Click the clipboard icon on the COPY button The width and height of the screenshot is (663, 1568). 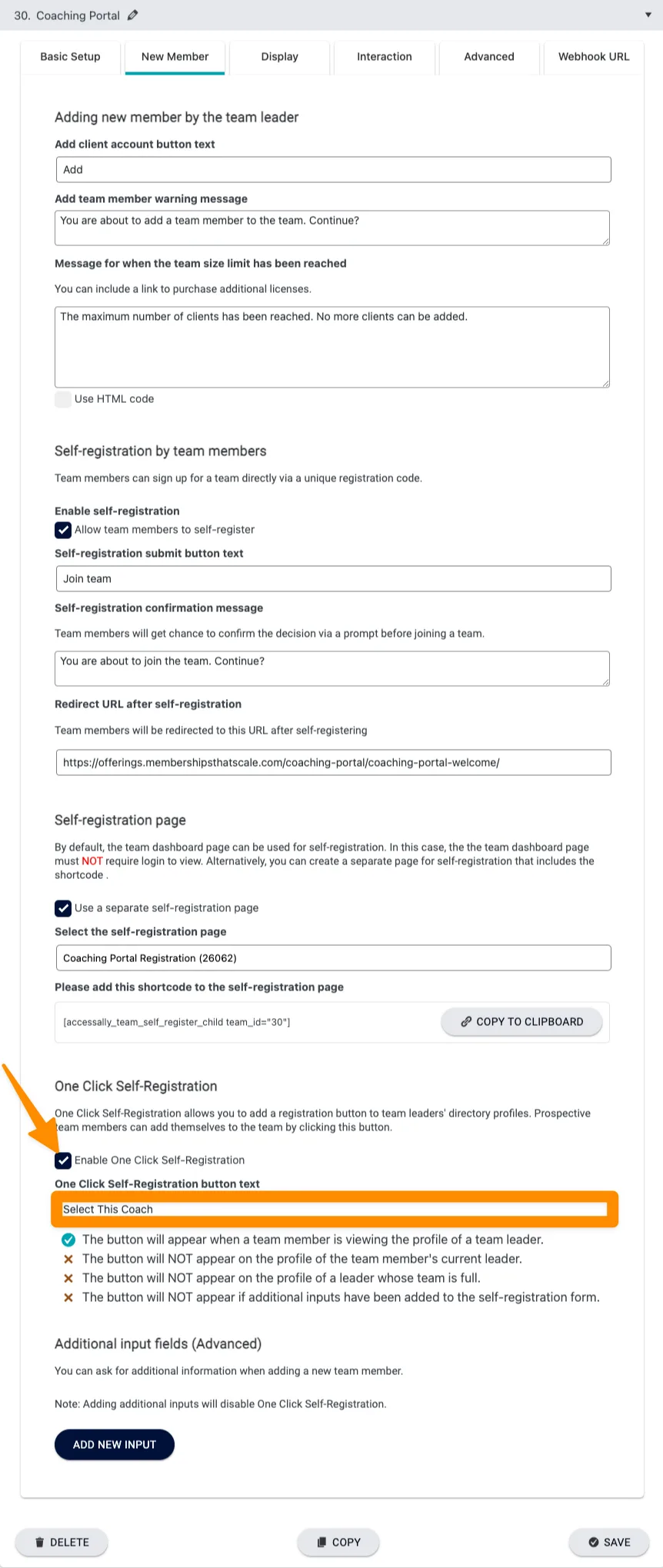coord(321,1542)
